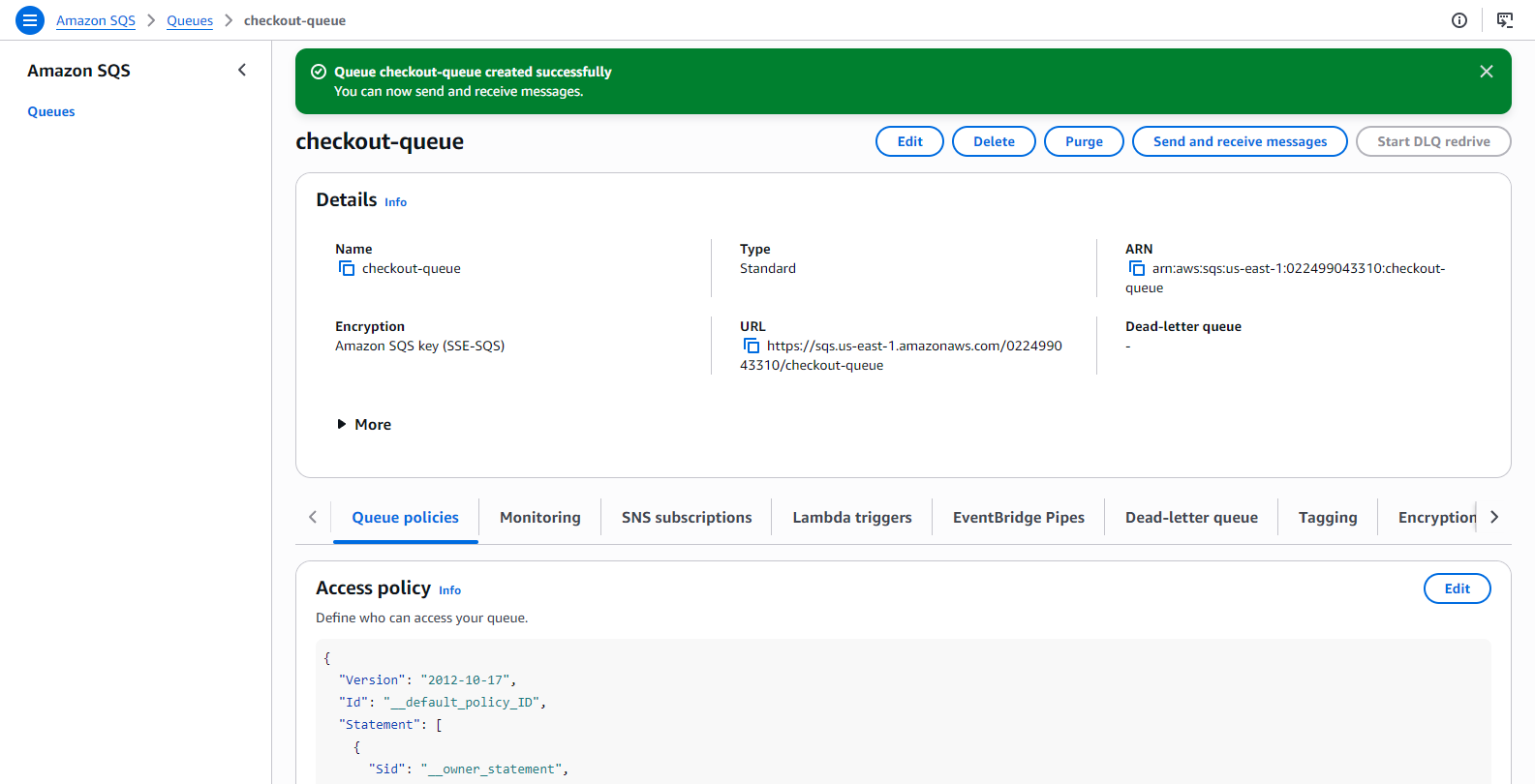
Task: Open the hamburger navigation menu
Action: [30, 20]
